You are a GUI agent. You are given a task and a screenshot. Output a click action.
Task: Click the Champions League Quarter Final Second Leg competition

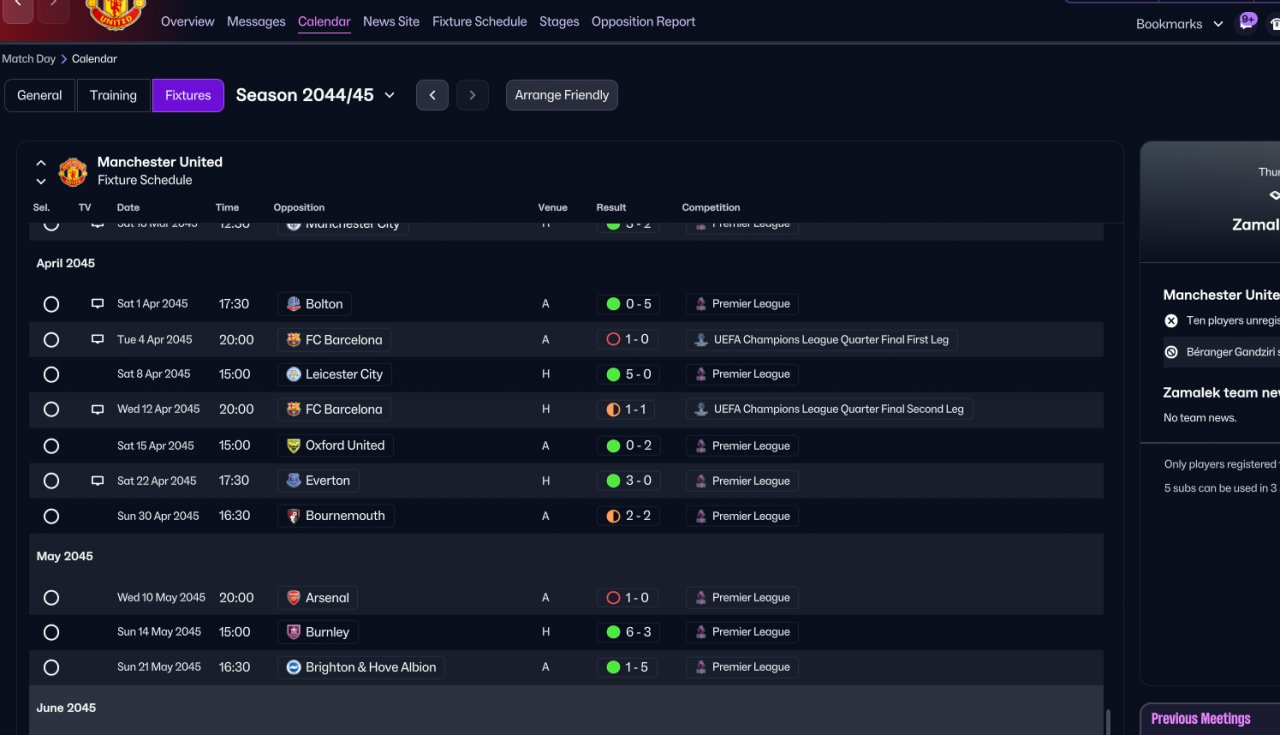829,409
